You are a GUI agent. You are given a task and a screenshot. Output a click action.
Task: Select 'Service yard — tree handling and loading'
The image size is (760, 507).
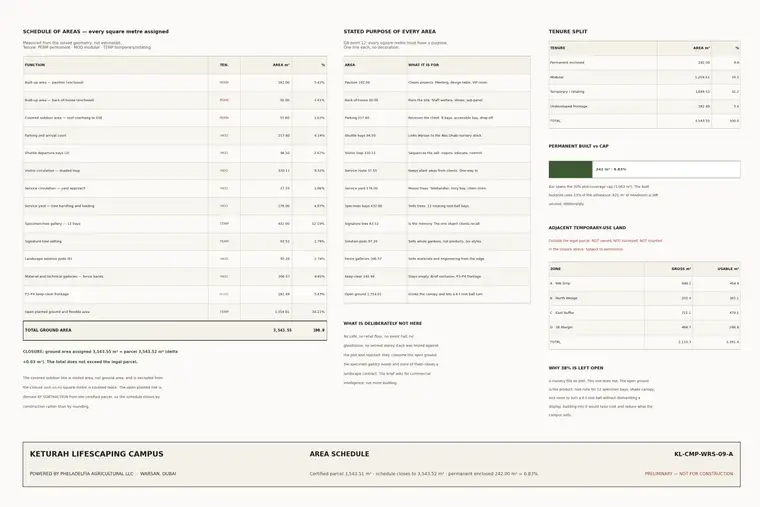click(x=60, y=206)
